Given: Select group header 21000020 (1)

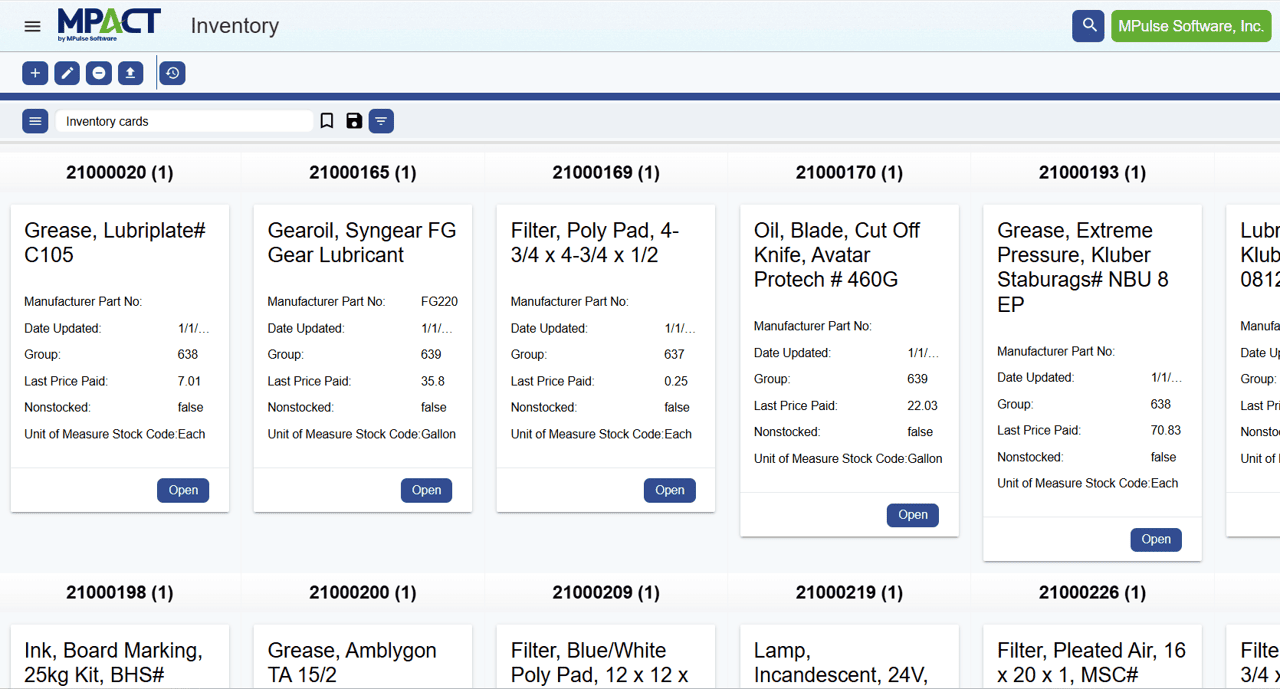Looking at the screenshot, I should 120,172.
